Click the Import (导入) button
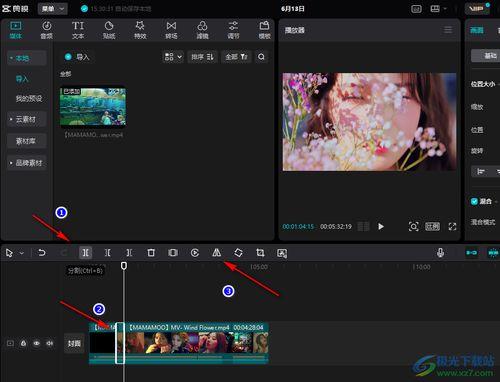500x382 pixels. 77,57
